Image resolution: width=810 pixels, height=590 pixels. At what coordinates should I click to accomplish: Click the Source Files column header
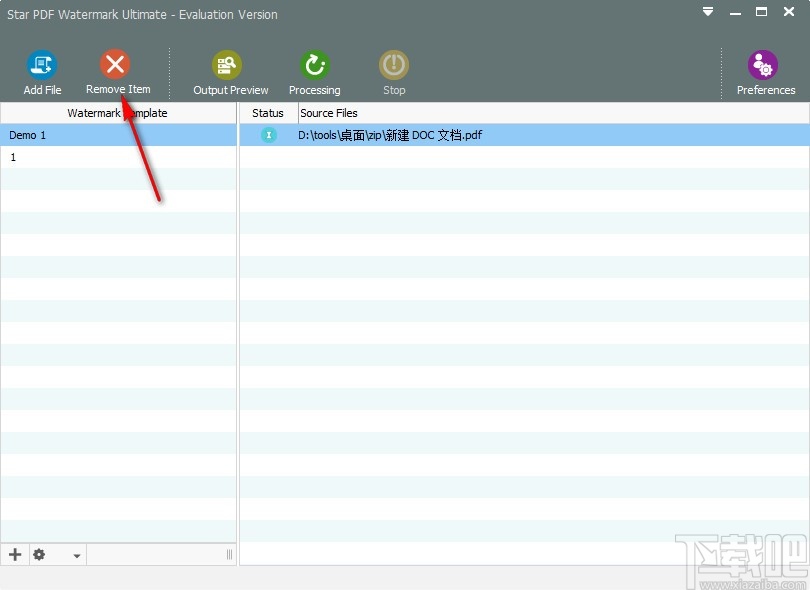554,113
